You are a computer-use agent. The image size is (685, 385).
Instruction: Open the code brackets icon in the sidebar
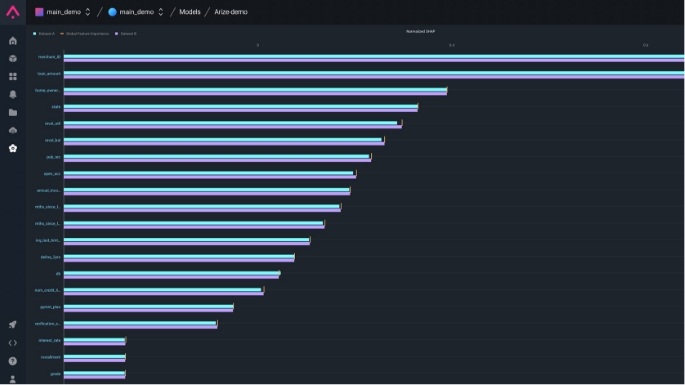coord(13,343)
